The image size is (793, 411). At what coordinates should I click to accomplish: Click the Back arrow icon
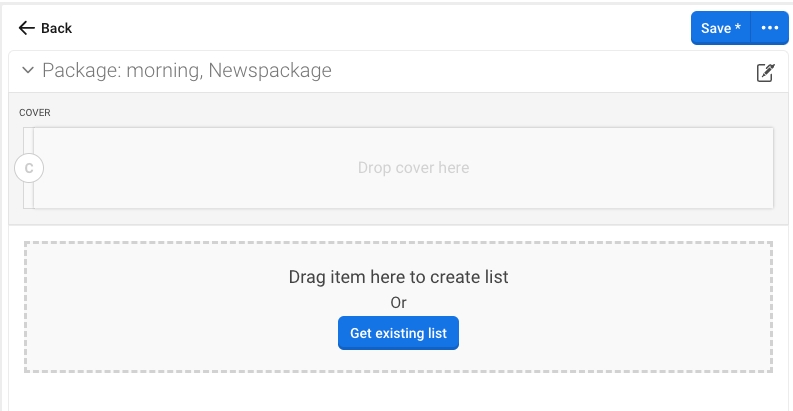27,28
